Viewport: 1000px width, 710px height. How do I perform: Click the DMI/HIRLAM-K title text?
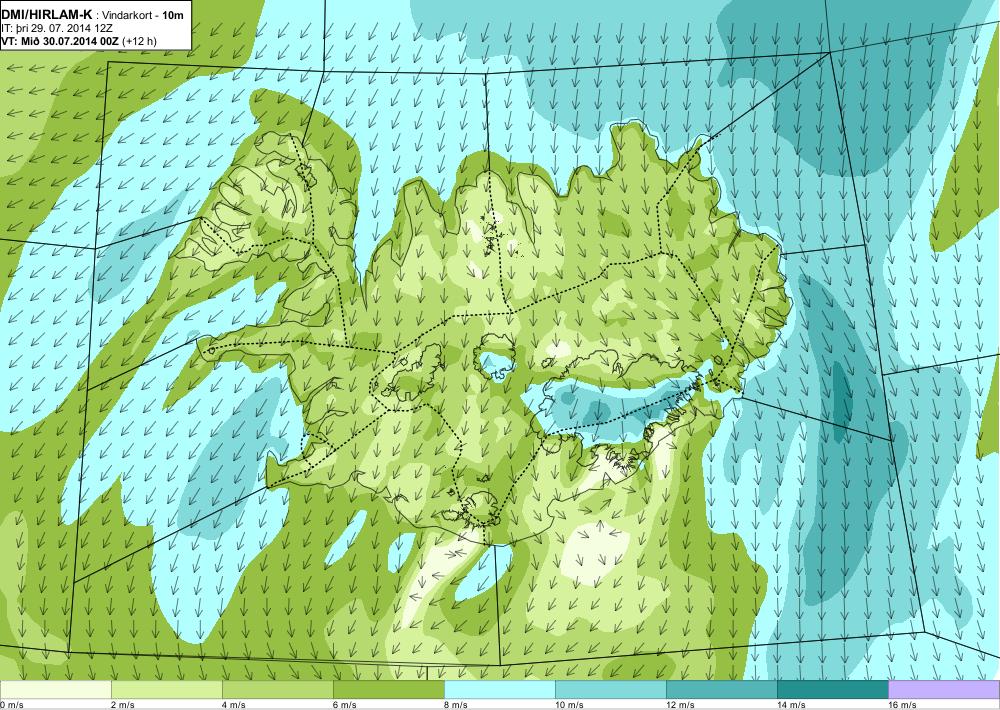(47, 14)
